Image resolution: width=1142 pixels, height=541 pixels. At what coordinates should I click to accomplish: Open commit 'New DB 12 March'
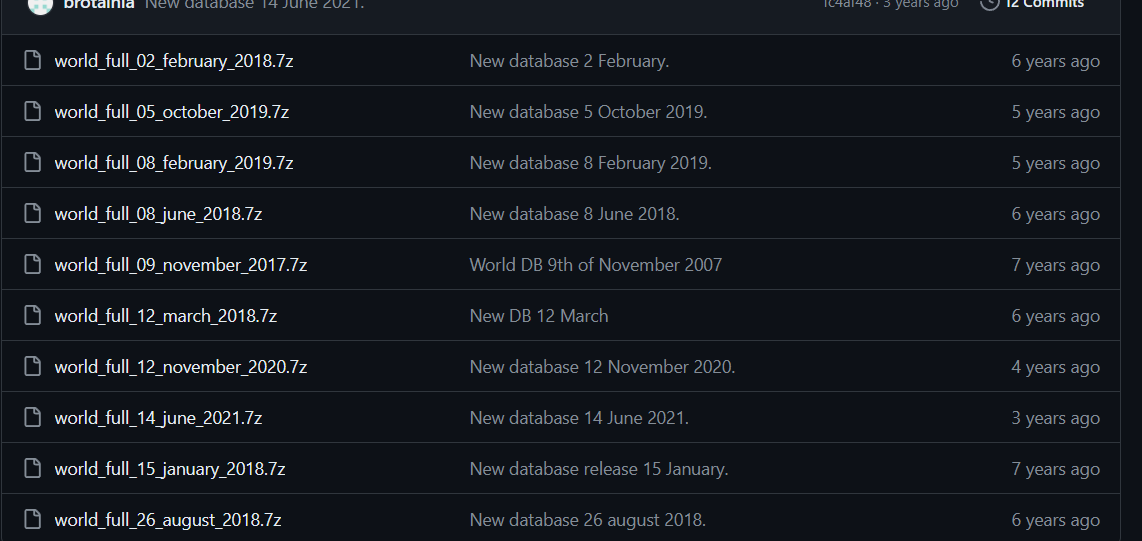coord(539,315)
